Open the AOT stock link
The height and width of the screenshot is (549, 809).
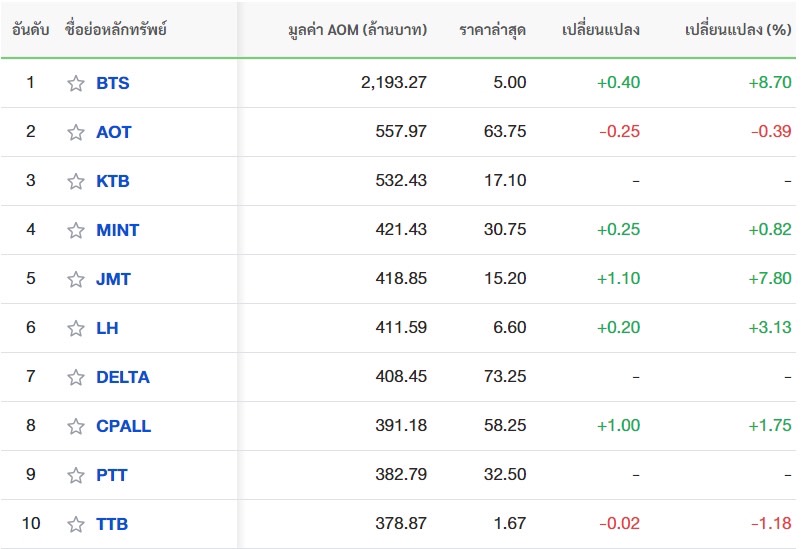[x=114, y=132]
